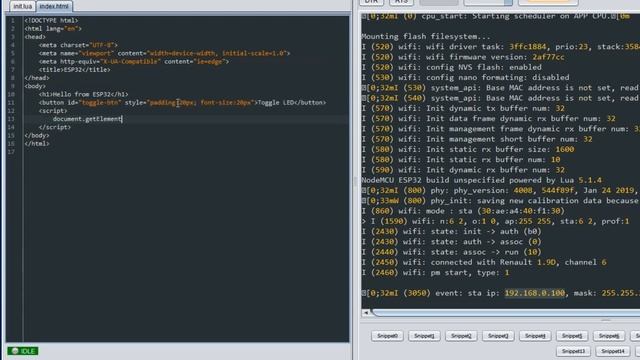This screenshot has width=640, height=360.
Task: Click config nano formating disabled line
Action: (465, 78)
